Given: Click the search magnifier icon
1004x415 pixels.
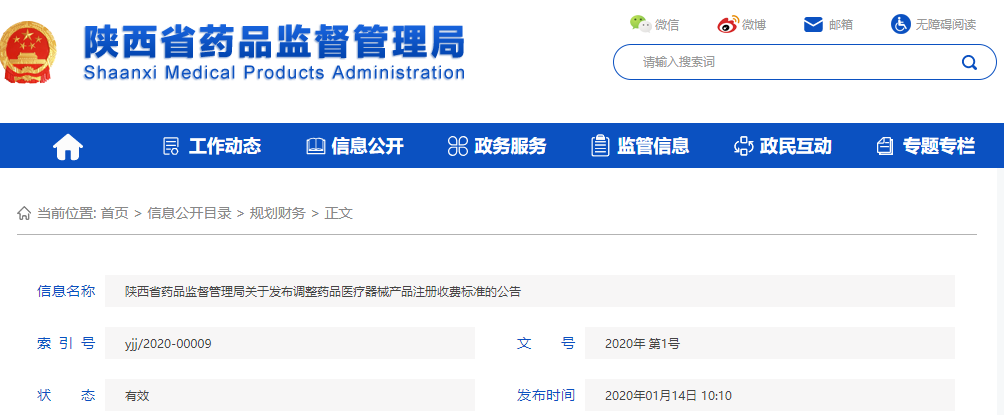Looking at the screenshot, I should tap(969, 62).
